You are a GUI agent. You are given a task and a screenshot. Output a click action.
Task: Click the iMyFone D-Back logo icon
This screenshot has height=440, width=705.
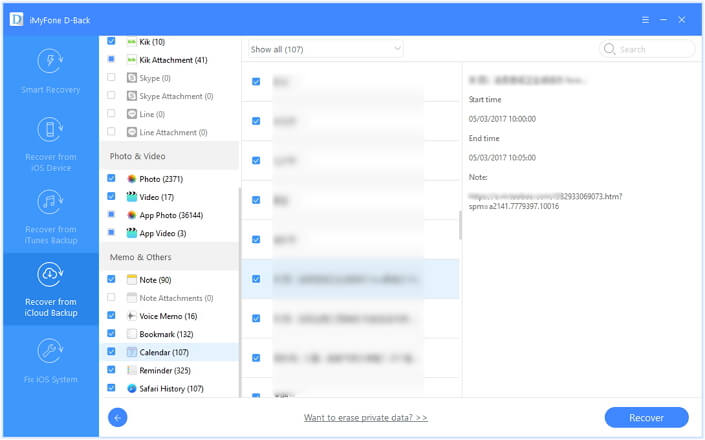coord(17,20)
